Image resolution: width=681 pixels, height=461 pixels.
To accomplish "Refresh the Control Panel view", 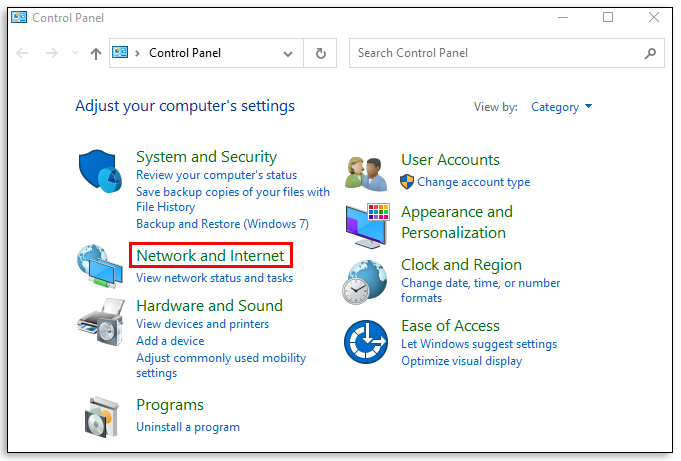I will 321,54.
